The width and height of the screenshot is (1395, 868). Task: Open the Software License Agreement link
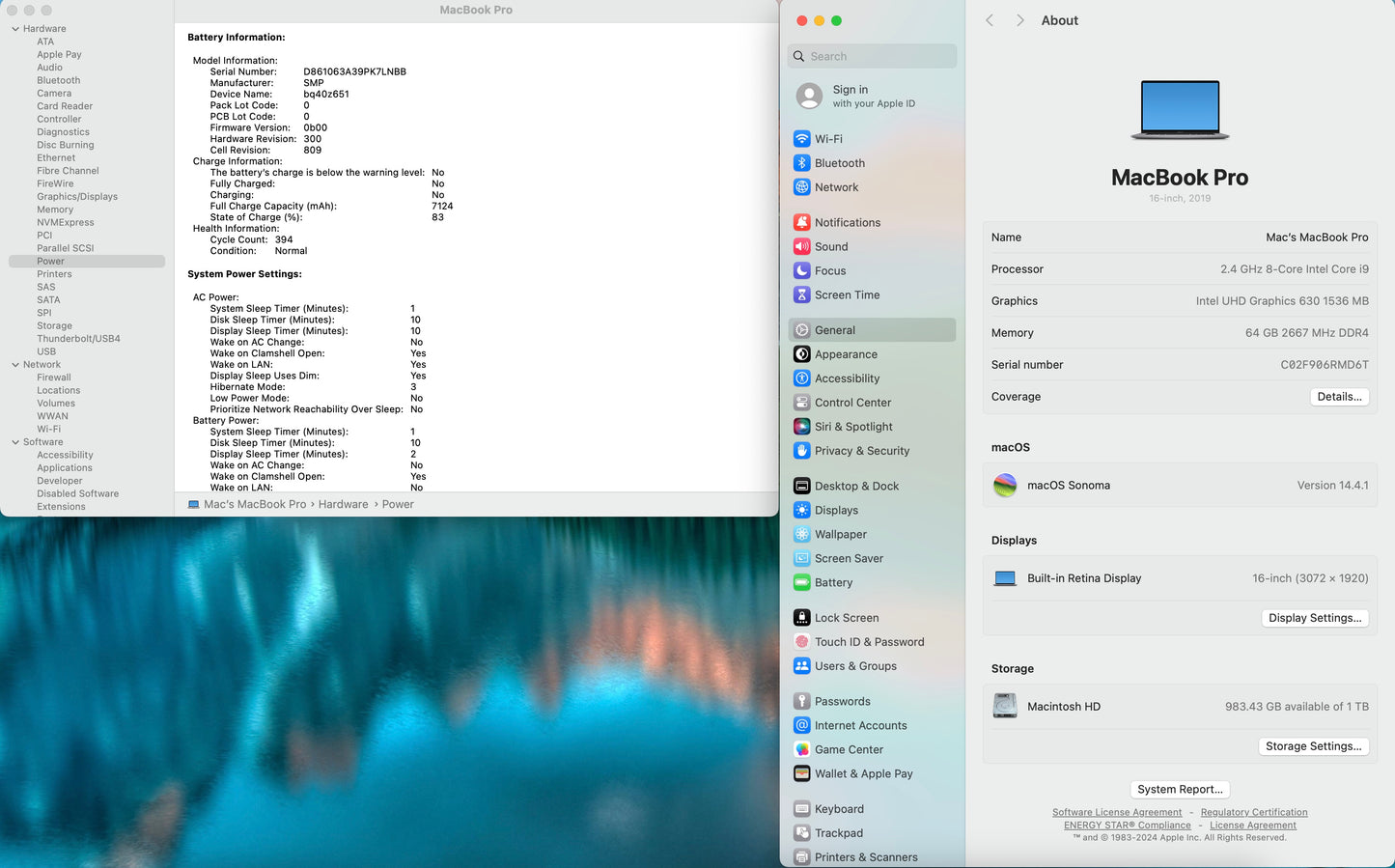(1117, 813)
